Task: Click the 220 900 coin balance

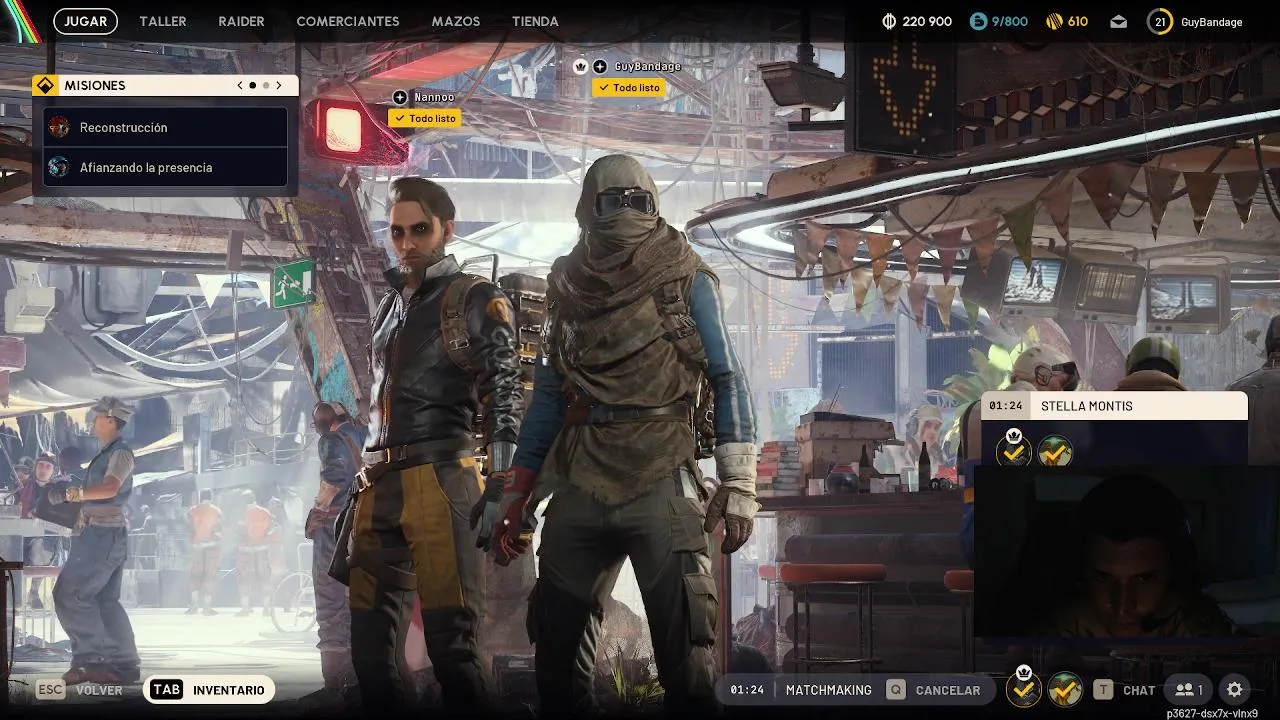Action: click(927, 21)
